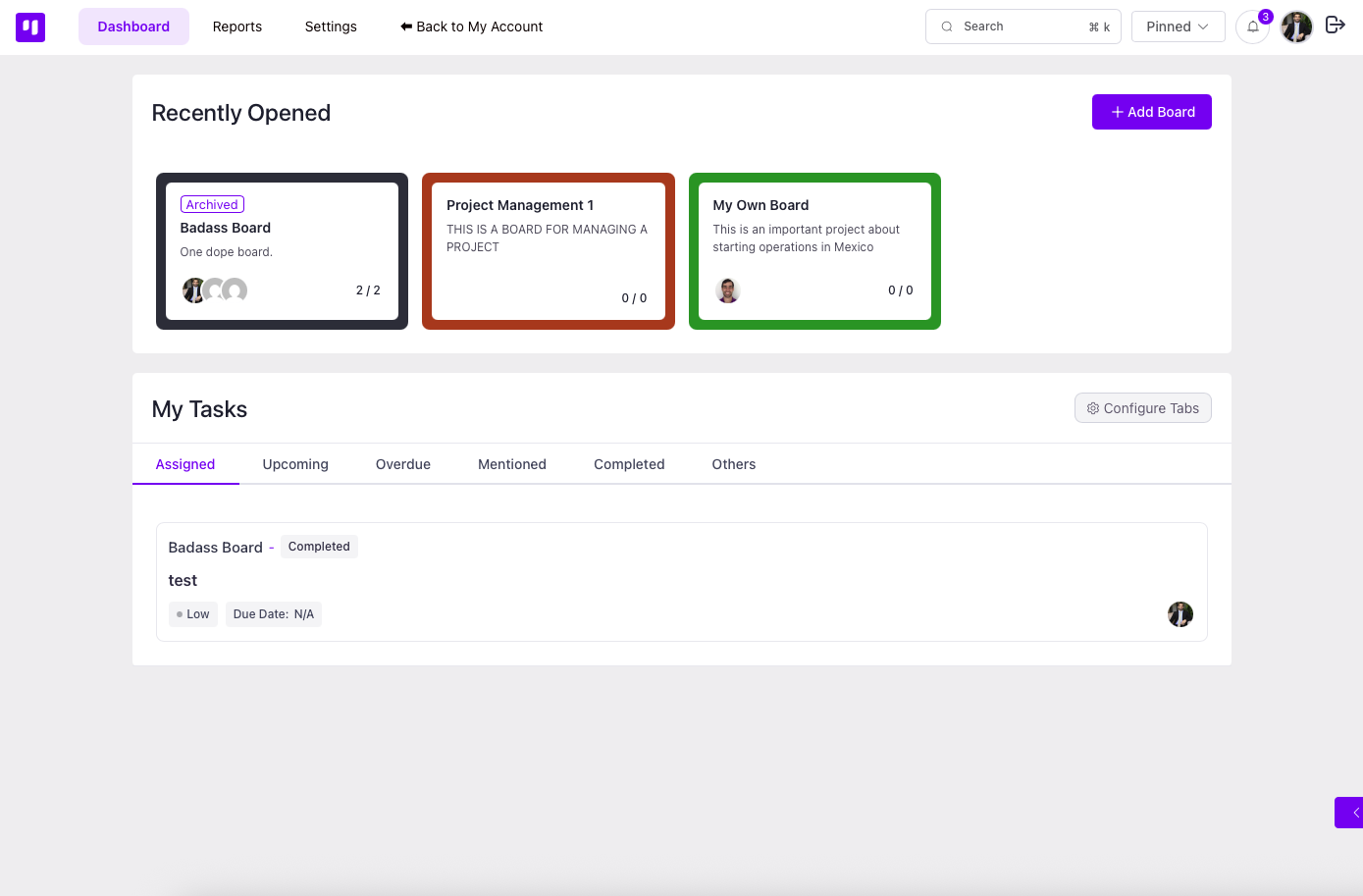Viewport: 1363px width, 896px height.
Task: Open the notifications bell icon
Action: (x=1252, y=27)
